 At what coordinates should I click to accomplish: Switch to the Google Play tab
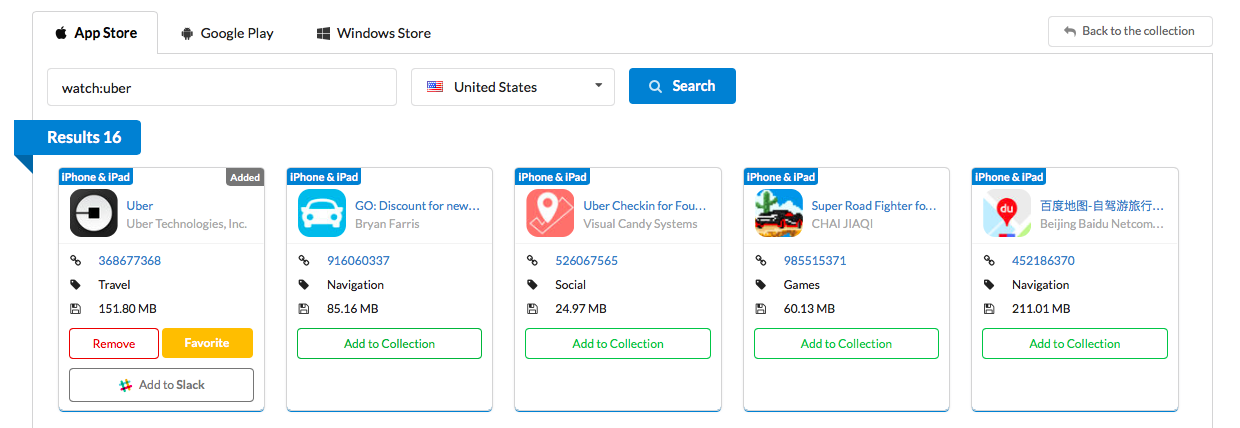click(227, 33)
